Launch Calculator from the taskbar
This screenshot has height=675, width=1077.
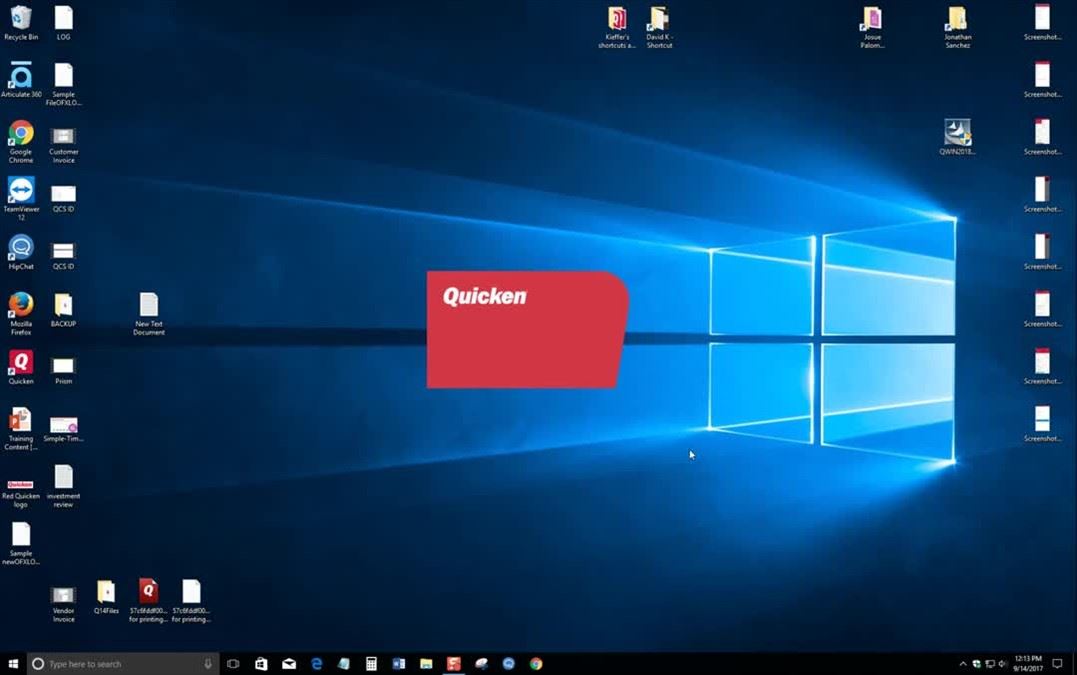point(371,663)
